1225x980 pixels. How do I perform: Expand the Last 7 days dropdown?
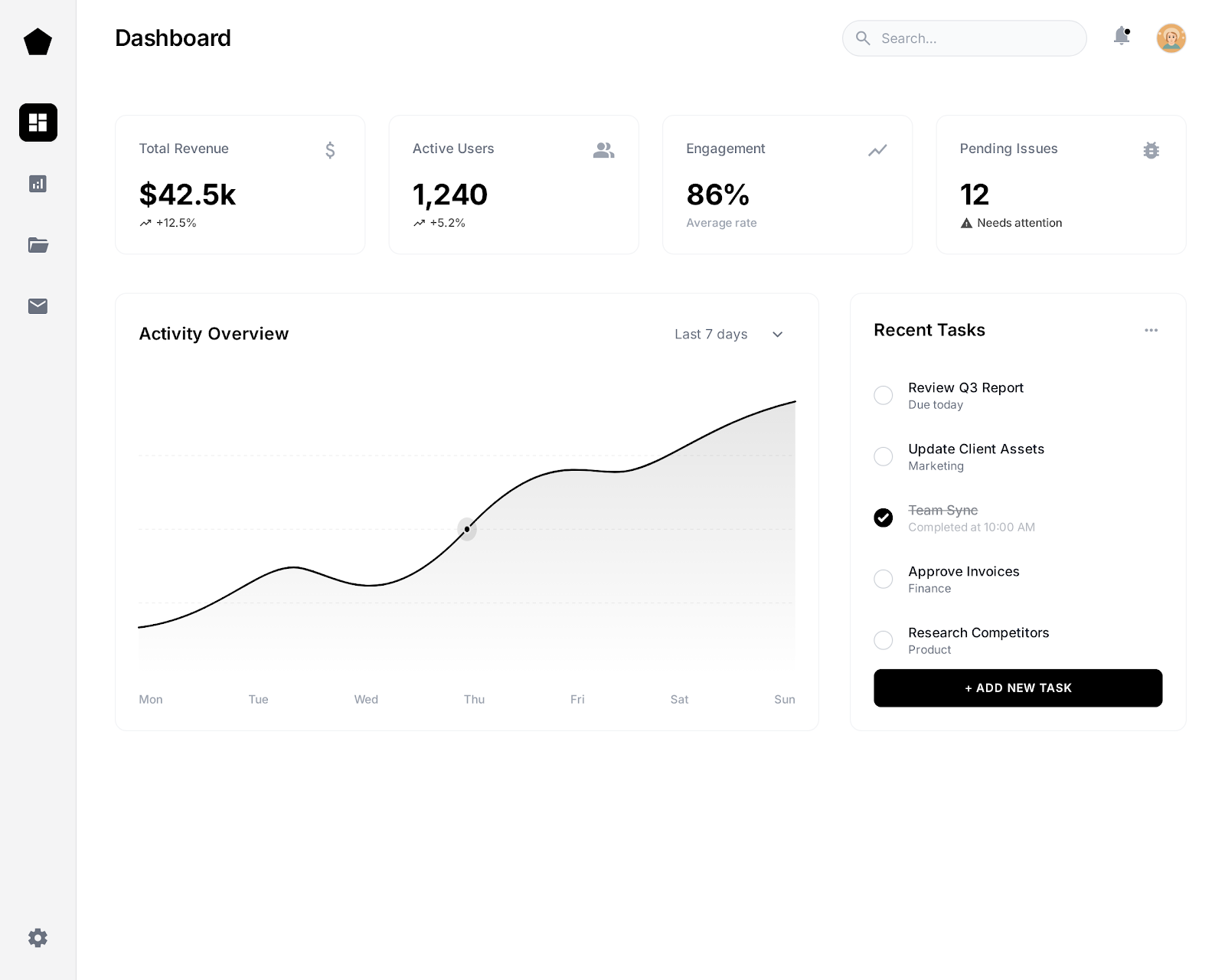pyautogui.click(x=729, y=335)
